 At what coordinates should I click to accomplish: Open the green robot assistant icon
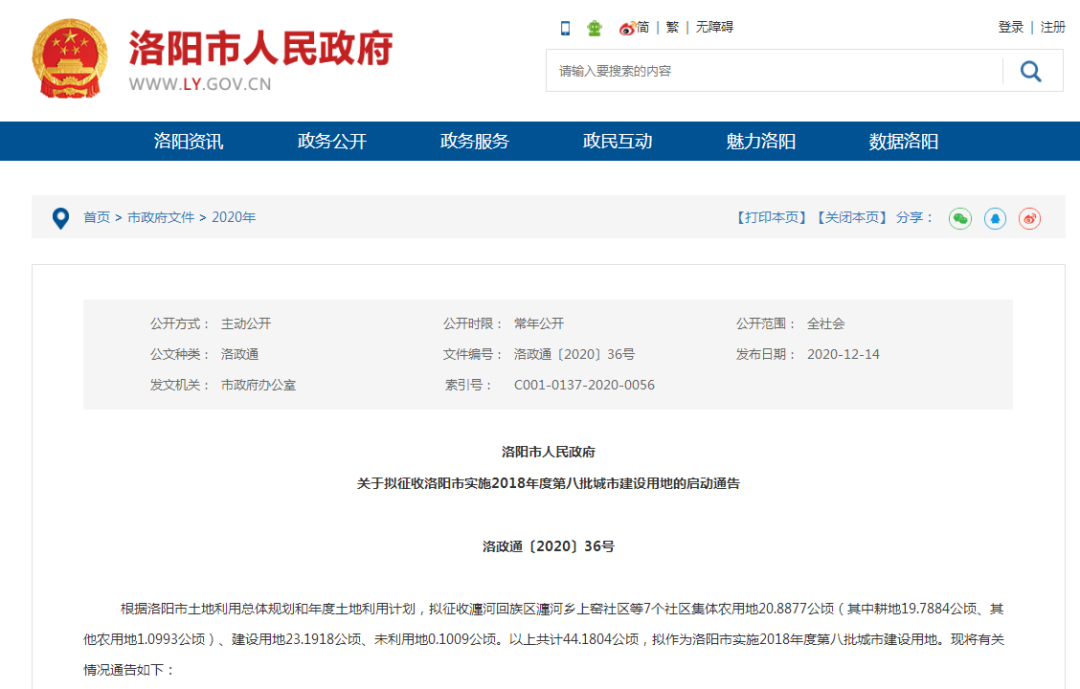pos(595,28)
